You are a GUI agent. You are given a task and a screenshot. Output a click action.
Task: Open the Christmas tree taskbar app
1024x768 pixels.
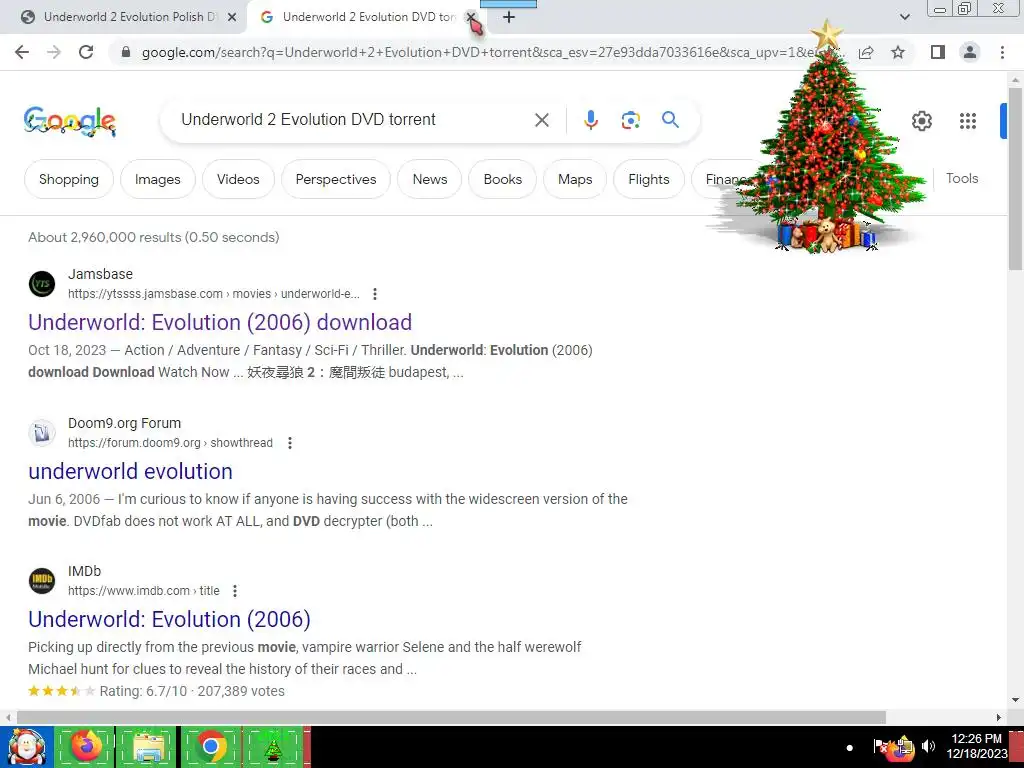[274, 747]
